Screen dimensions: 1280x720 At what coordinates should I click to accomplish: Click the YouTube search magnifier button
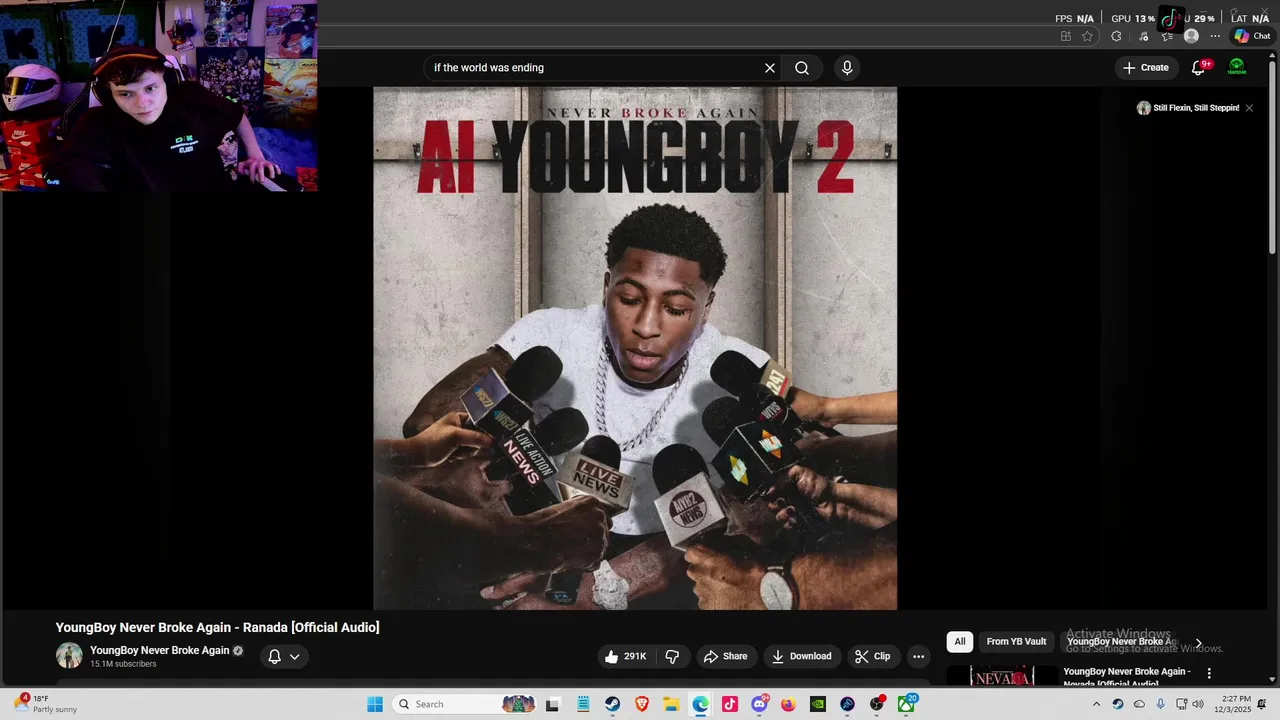coord(802,68)
